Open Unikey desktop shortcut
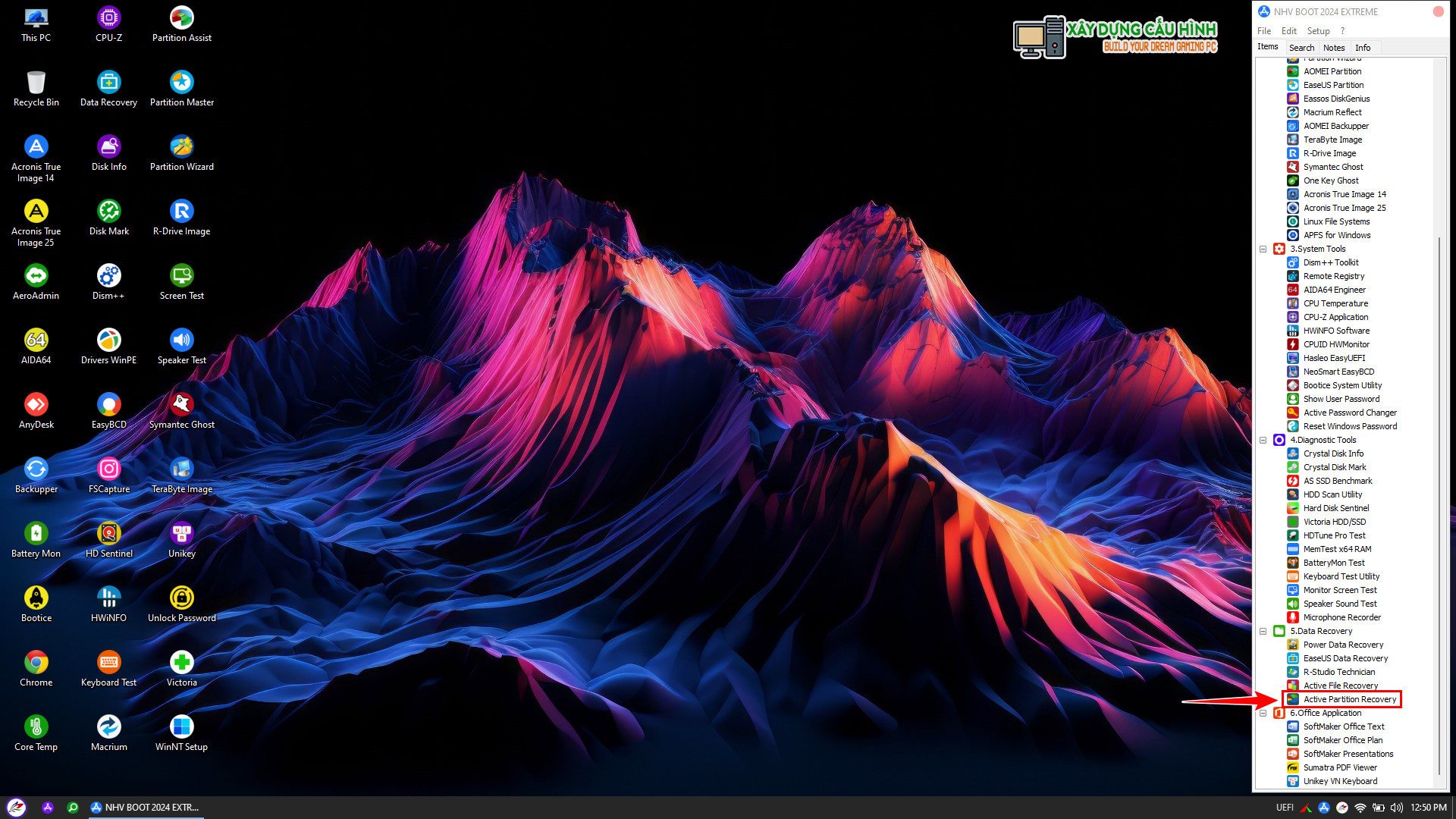Viewport: 1456px width, 819px height. click(x=181, y=540)
